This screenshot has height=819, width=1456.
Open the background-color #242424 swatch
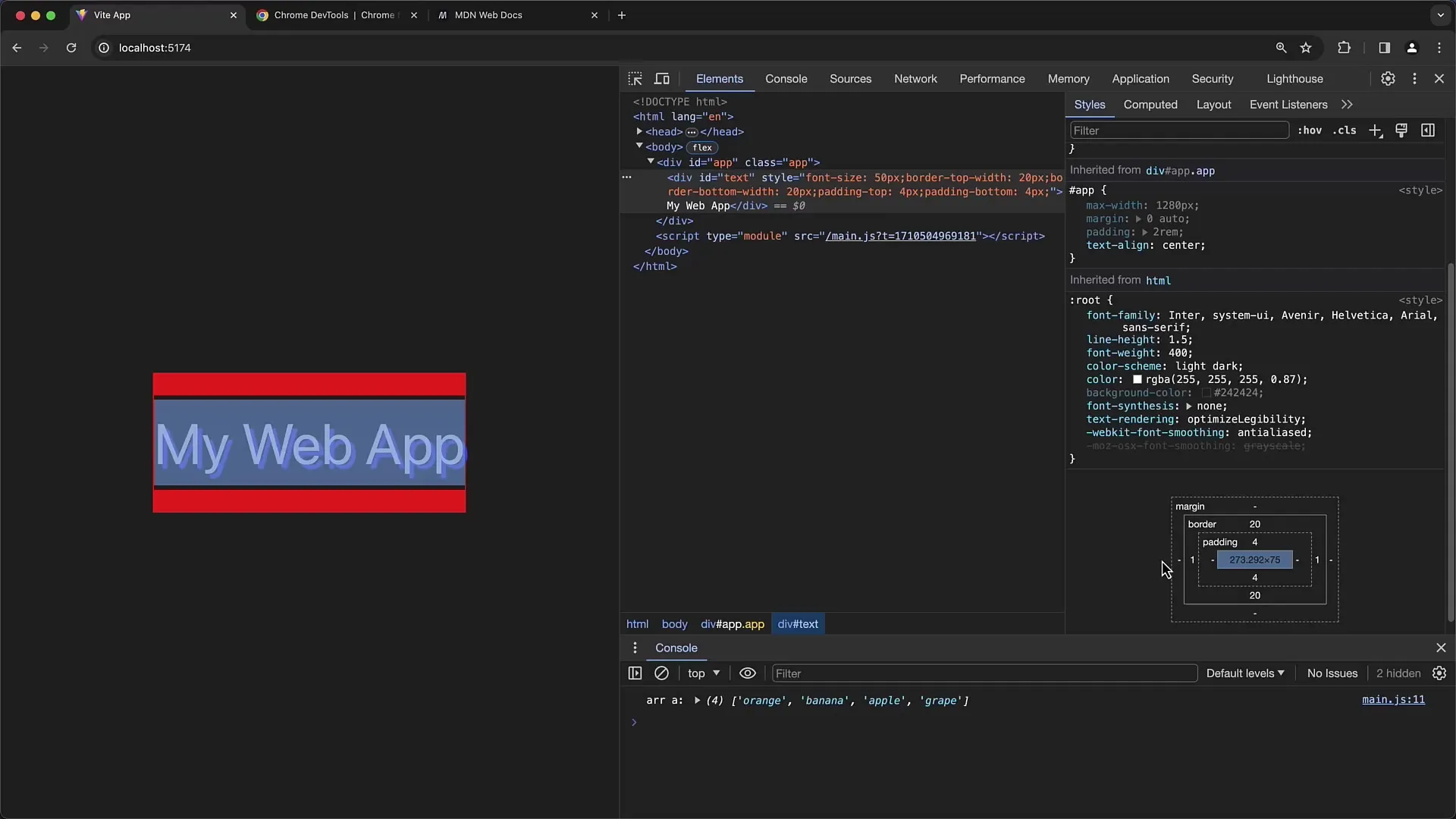click(x=1206, y=393)
